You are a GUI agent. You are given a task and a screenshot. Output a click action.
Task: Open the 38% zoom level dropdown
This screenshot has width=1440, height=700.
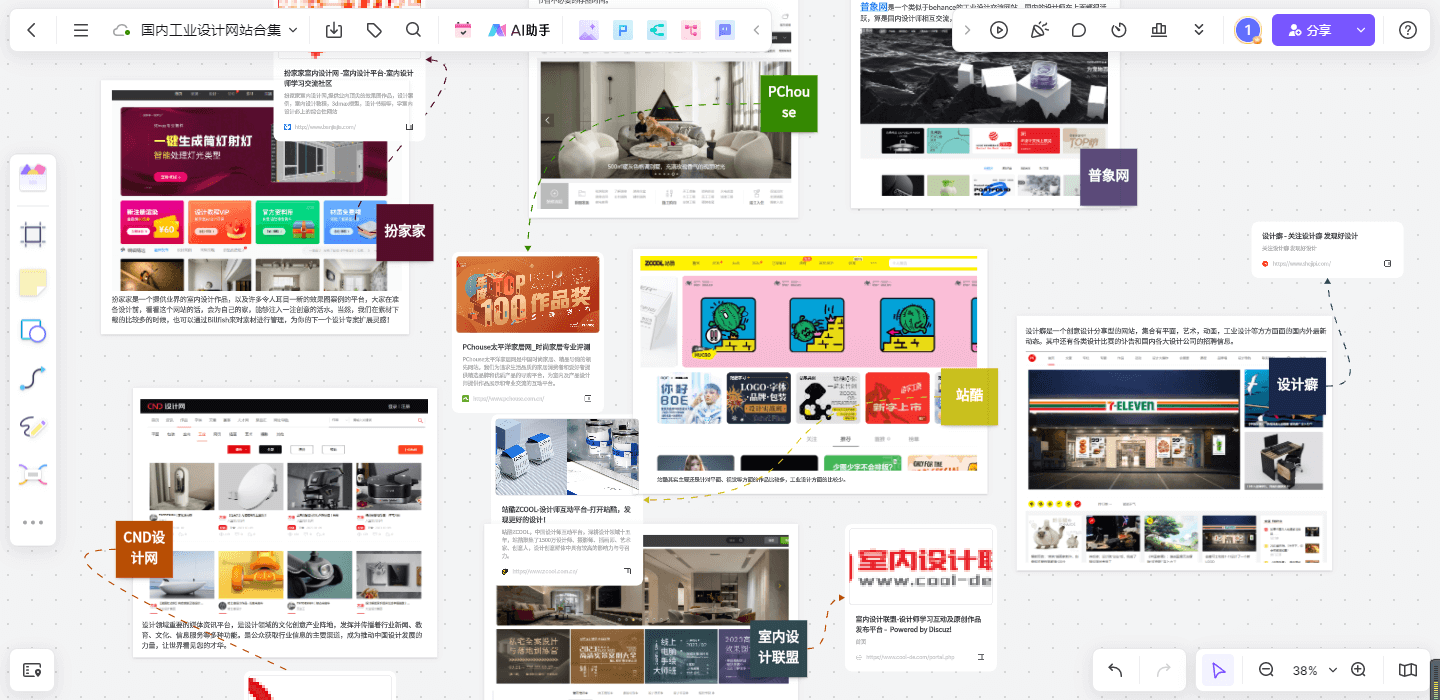1314,670
